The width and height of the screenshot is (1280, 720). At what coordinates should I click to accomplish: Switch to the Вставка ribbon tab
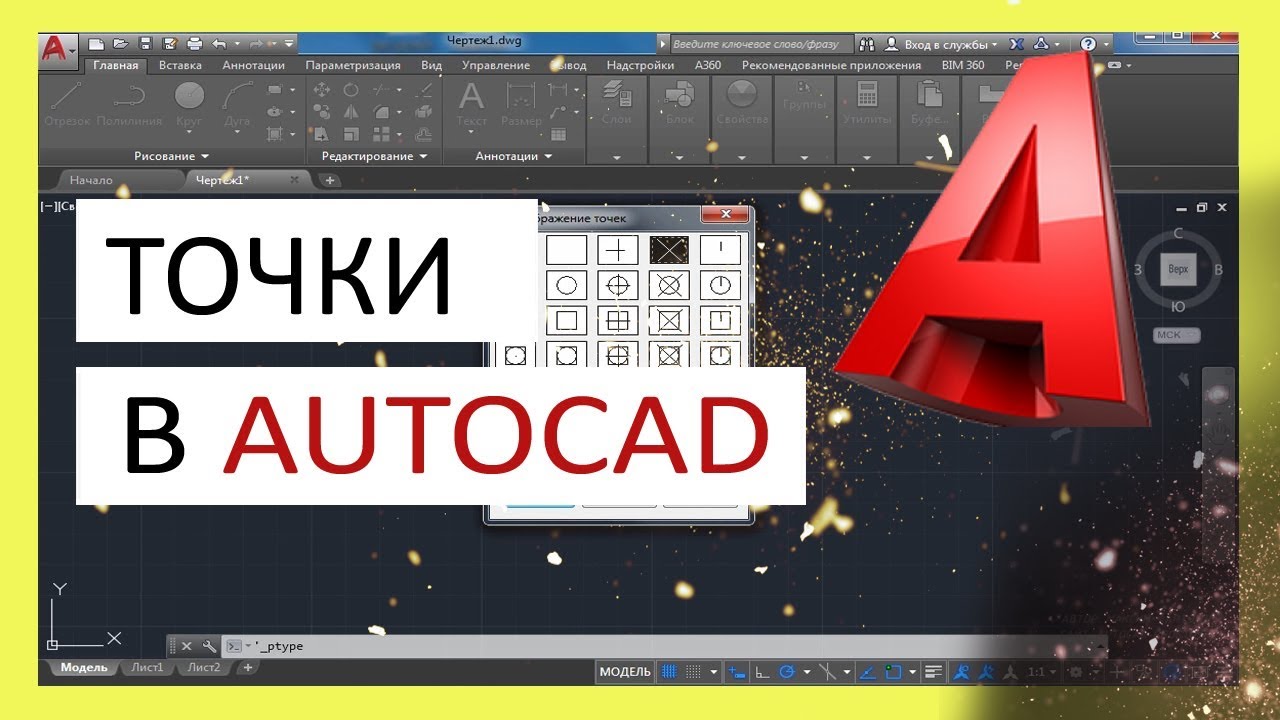click(180, 65)
